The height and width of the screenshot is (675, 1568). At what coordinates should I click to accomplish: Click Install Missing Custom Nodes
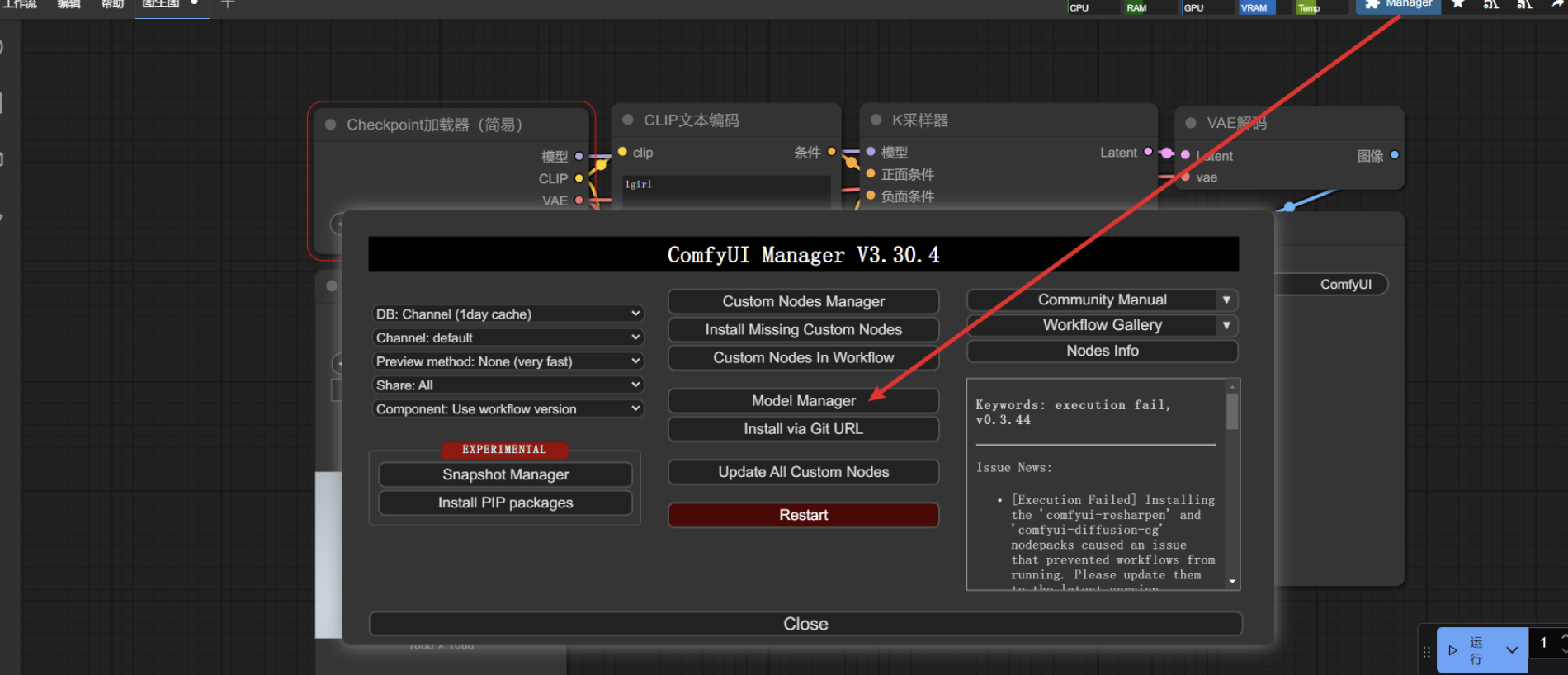pyautogui.click(x=804, y=329)
